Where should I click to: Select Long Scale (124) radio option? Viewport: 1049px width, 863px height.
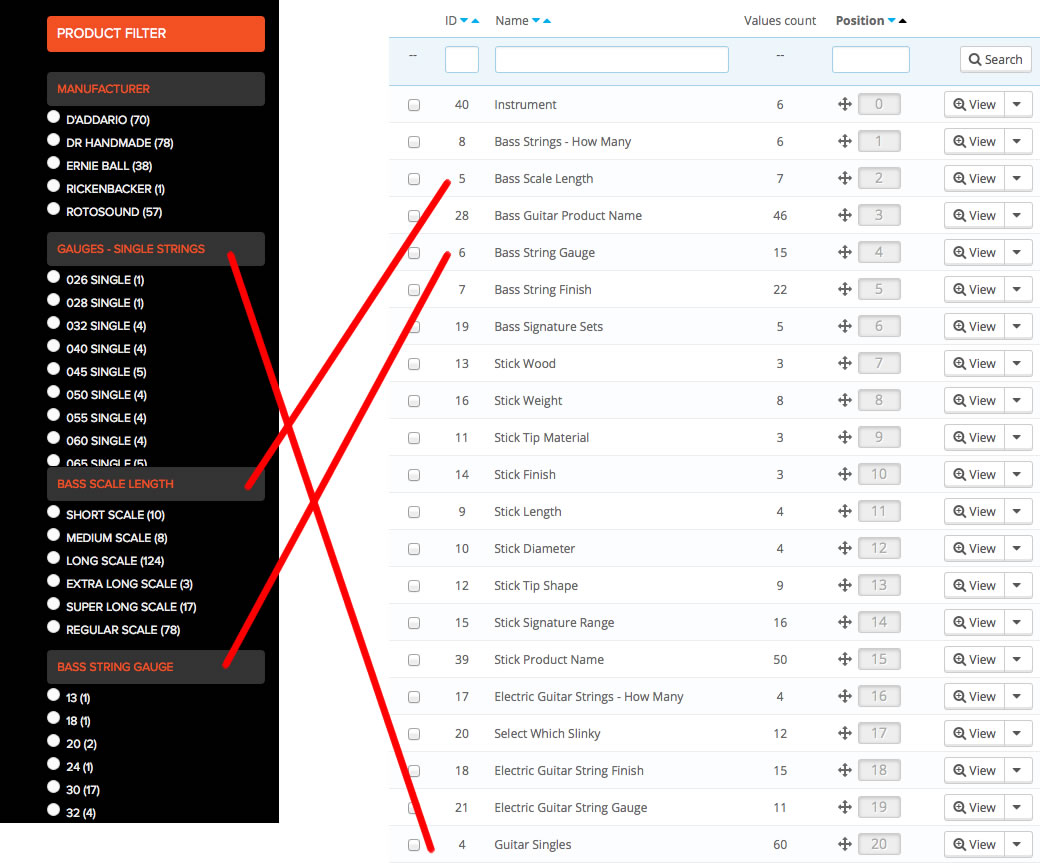pyautogui.click(x=54, y=558)
